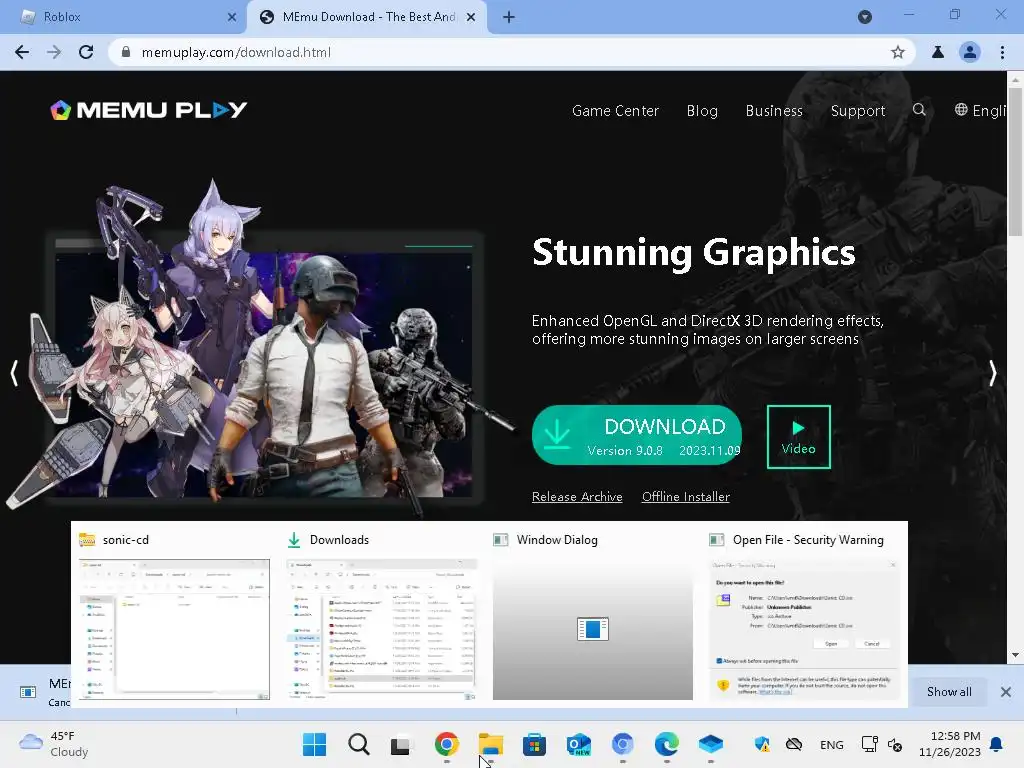Open the Windows Security tray icon

coord(761,744)
